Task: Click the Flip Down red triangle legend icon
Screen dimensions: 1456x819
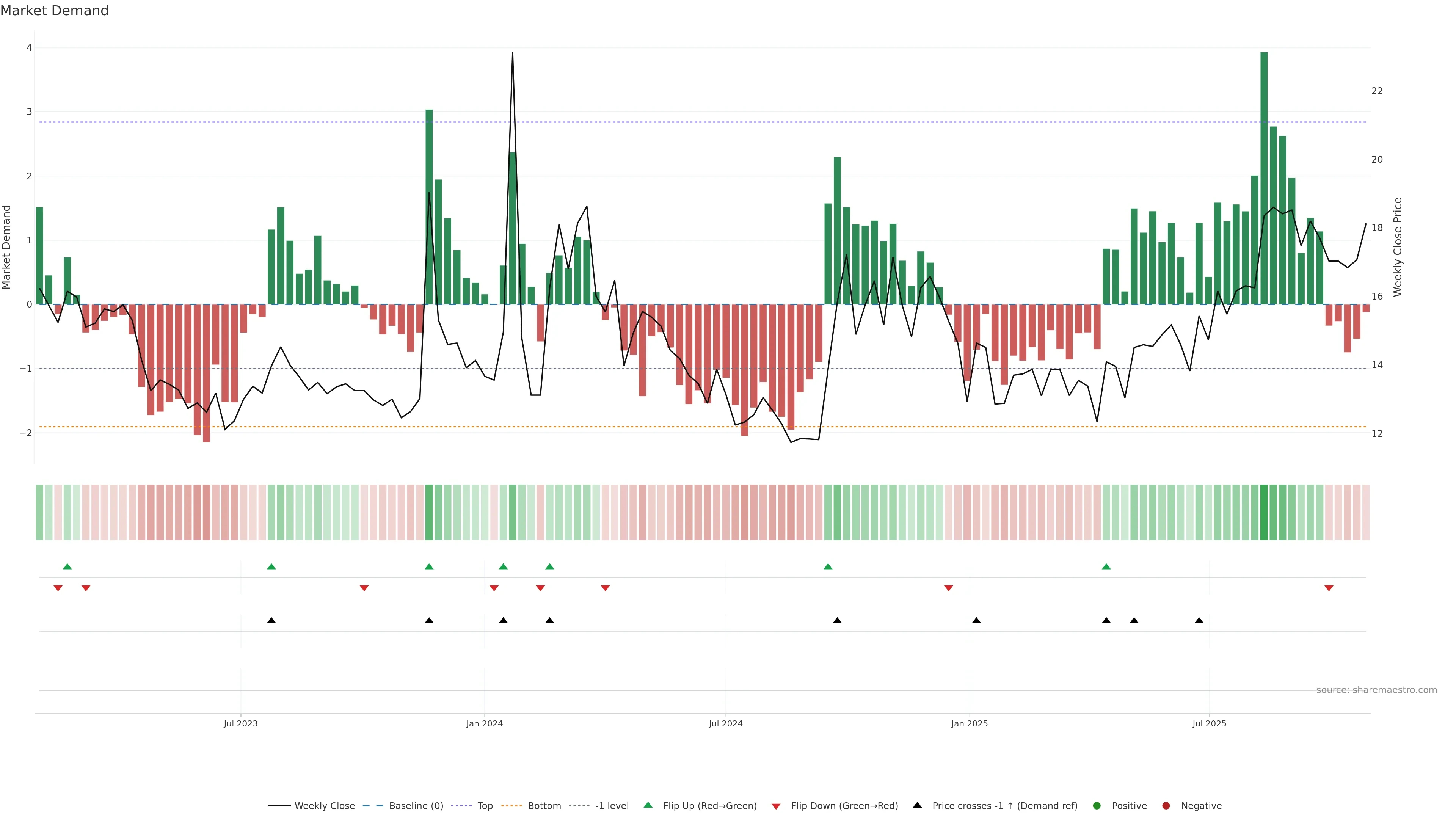Action: coord(776,806)
